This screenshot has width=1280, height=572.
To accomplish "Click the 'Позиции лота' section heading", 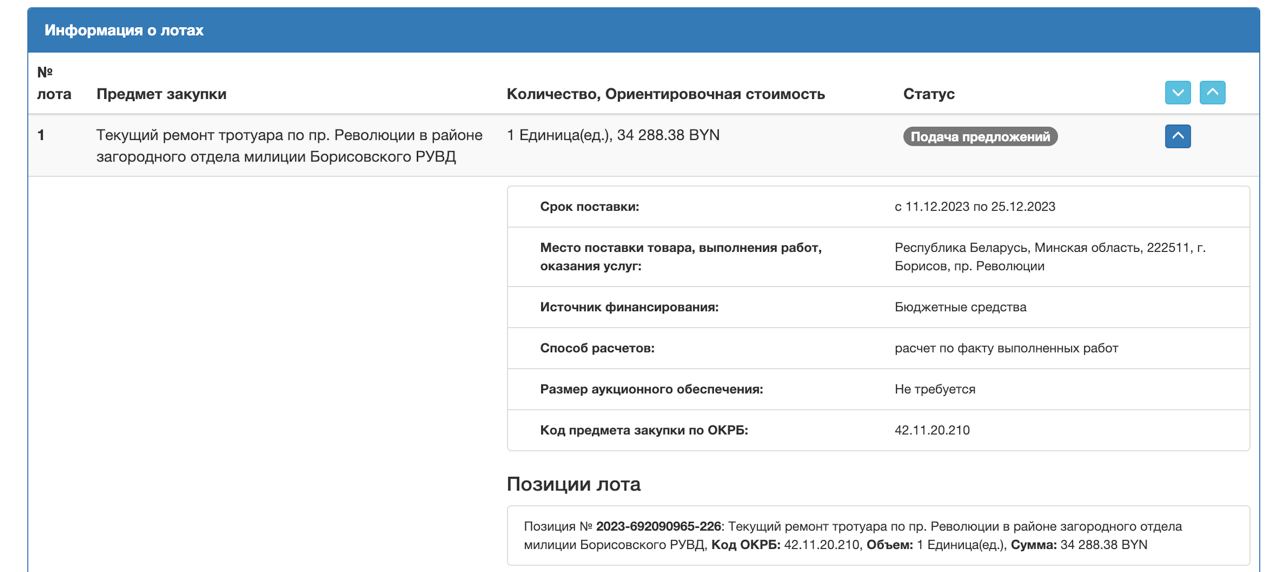I will pos(574,484).
